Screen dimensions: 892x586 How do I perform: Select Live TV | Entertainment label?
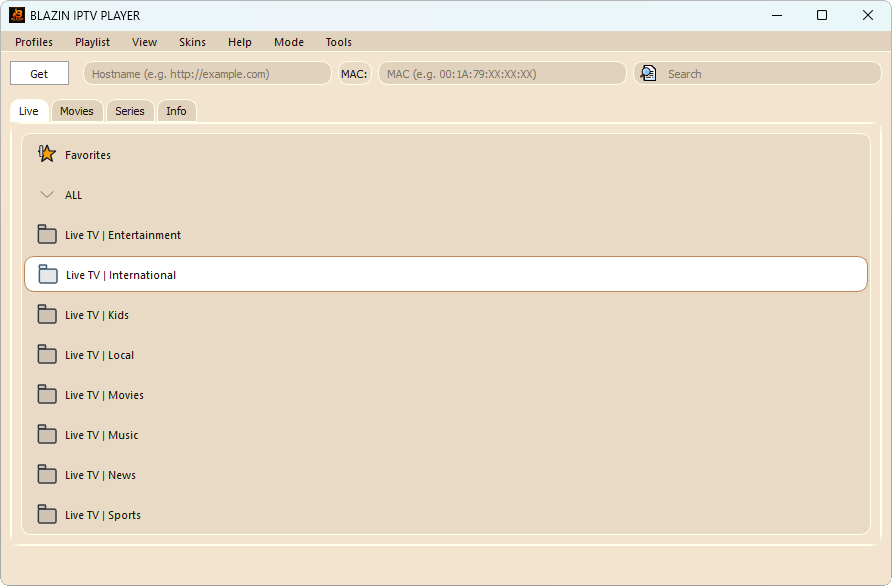[123, 235]
